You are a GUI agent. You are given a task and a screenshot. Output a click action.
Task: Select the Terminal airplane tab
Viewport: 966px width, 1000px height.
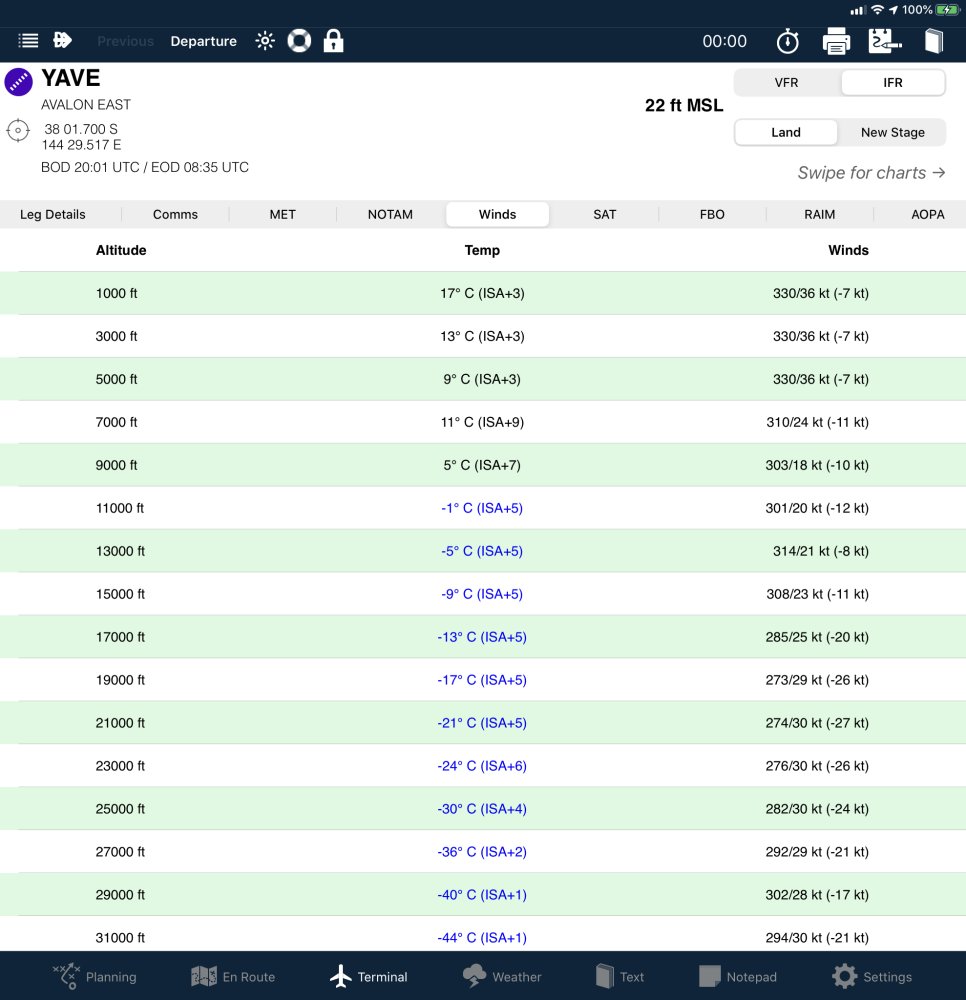369,976
